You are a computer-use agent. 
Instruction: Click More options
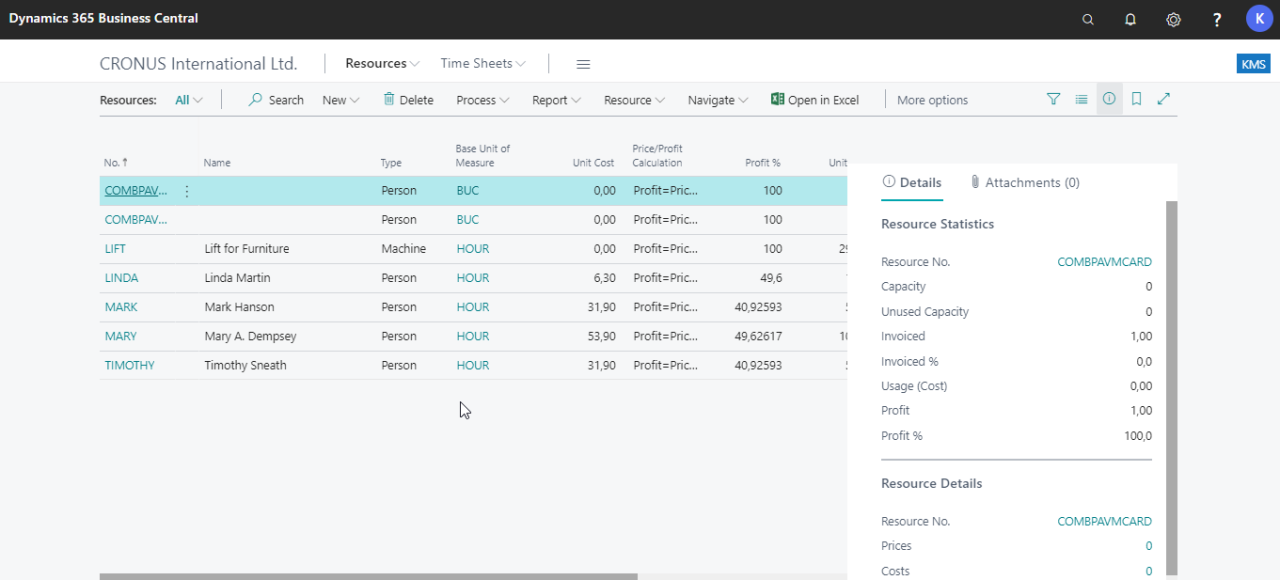click(x=932, y=100)
